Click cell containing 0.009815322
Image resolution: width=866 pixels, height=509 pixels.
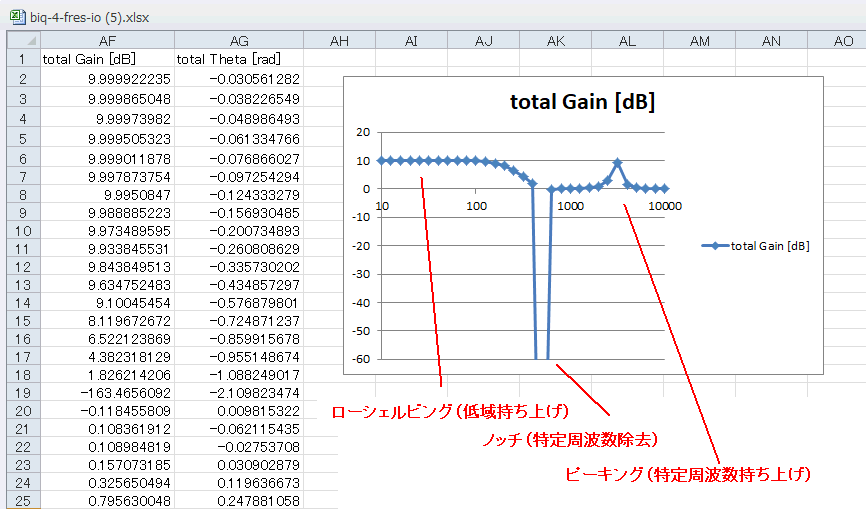point(239,411)
